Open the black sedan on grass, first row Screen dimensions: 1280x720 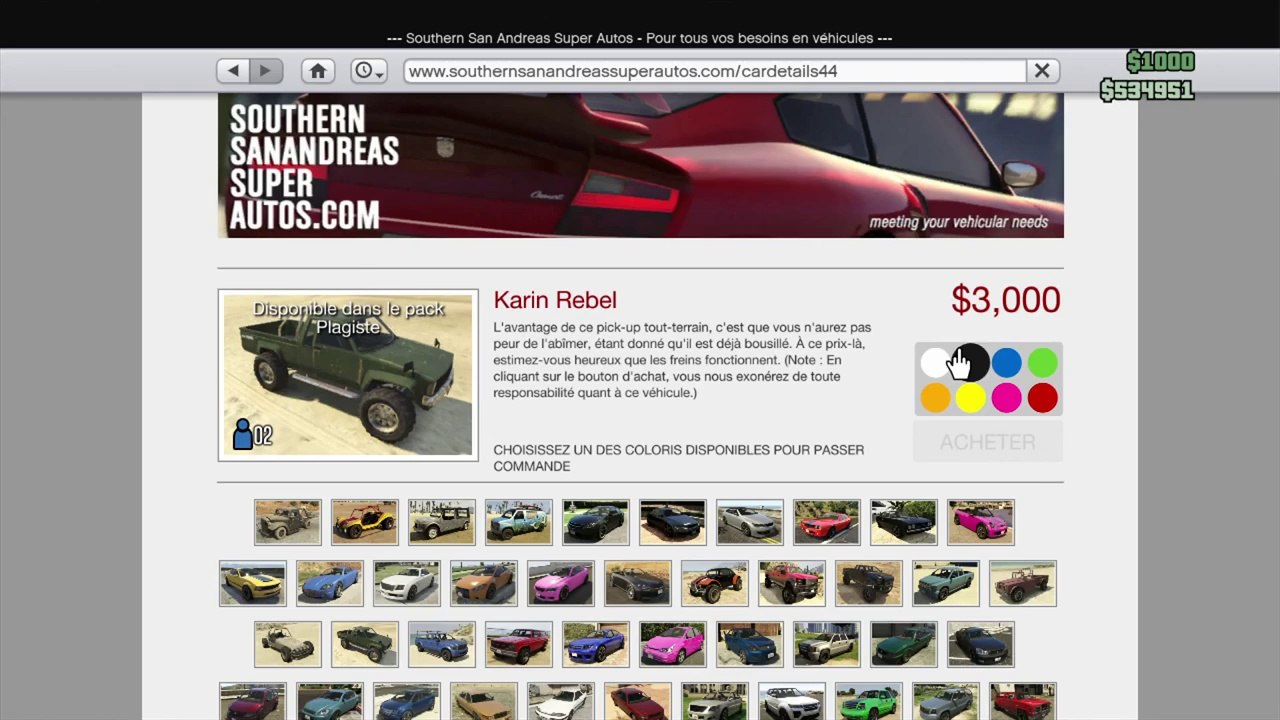coord(596,522)
